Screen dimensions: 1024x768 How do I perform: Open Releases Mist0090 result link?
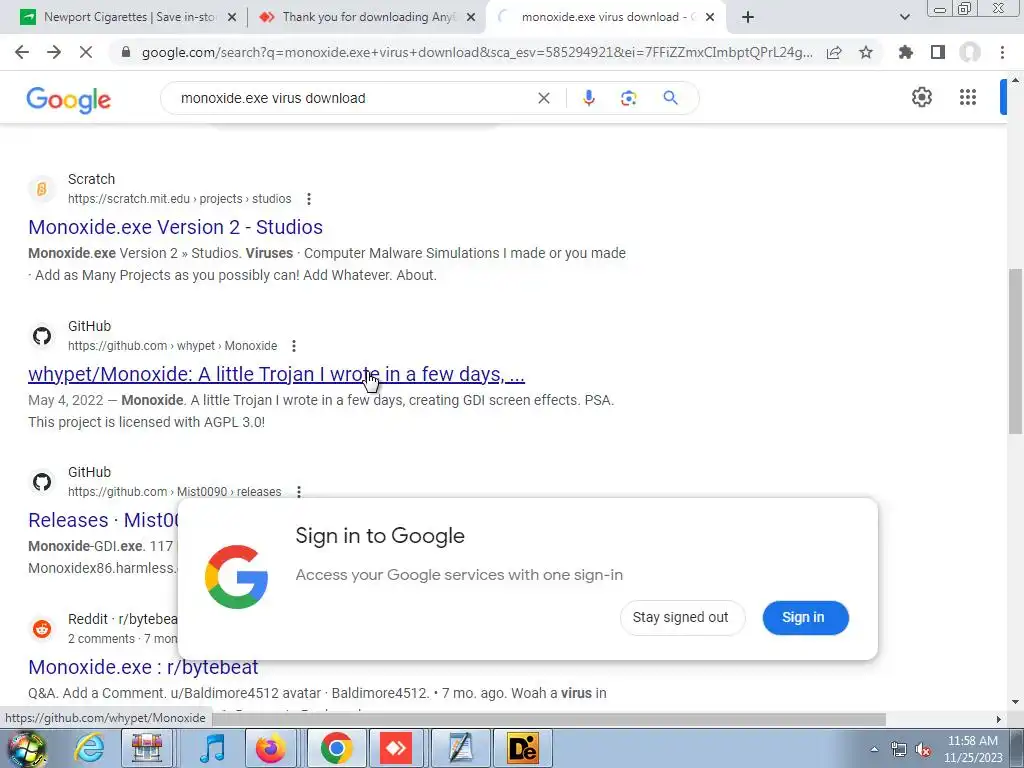coord(103,520)
